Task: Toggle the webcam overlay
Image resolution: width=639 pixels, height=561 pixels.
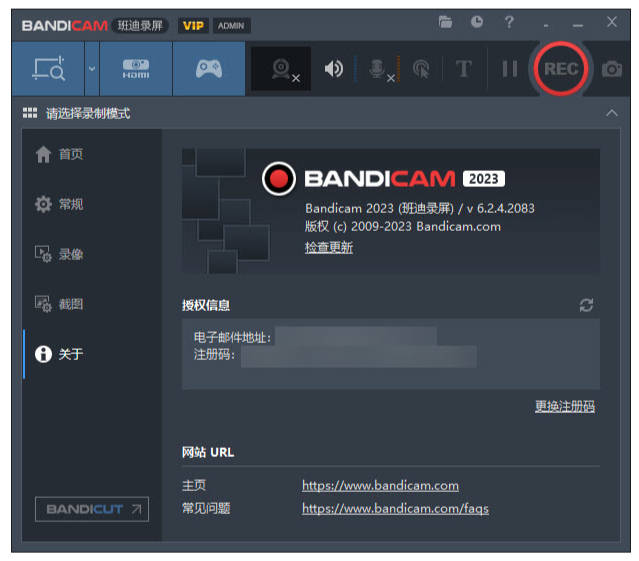Action: click(x=285, y=69)
